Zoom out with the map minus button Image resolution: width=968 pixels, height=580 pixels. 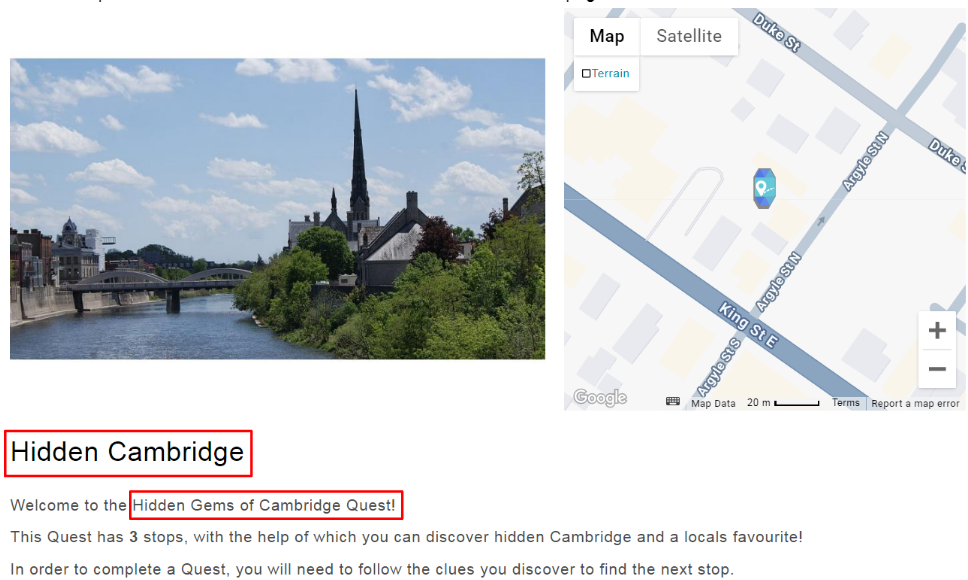click(x=937, y=369)
